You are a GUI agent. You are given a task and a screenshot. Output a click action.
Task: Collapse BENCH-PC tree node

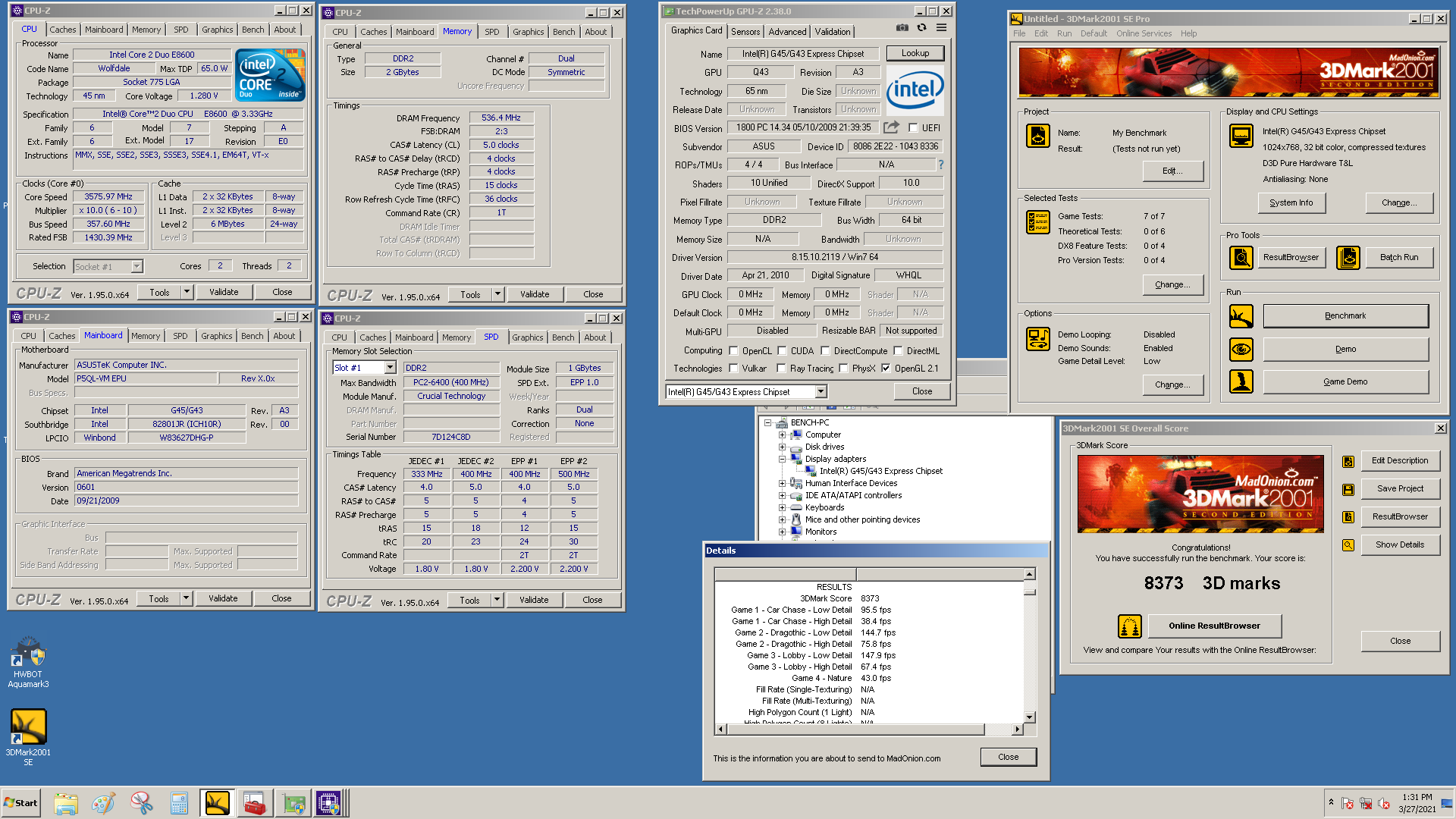[x=767, y=423]
